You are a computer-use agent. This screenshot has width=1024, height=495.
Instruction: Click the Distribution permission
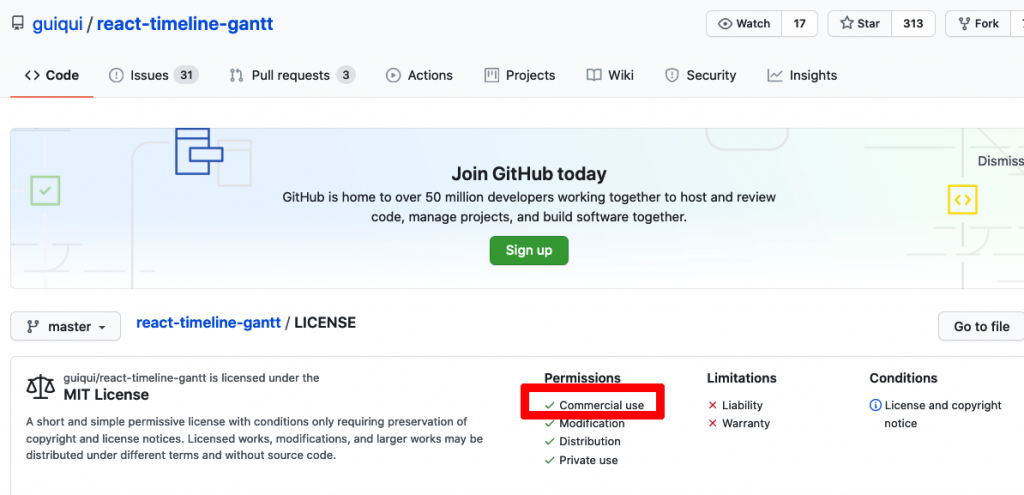pyautogui.click(x=590, y=441)
